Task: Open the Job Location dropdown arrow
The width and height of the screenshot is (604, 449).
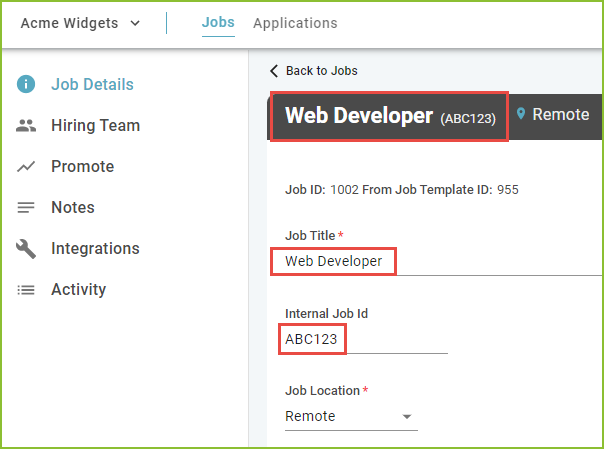Action: [407, 416]
